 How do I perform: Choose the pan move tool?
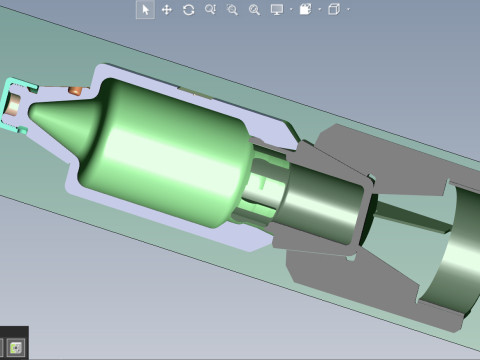(x=167, y=10)
